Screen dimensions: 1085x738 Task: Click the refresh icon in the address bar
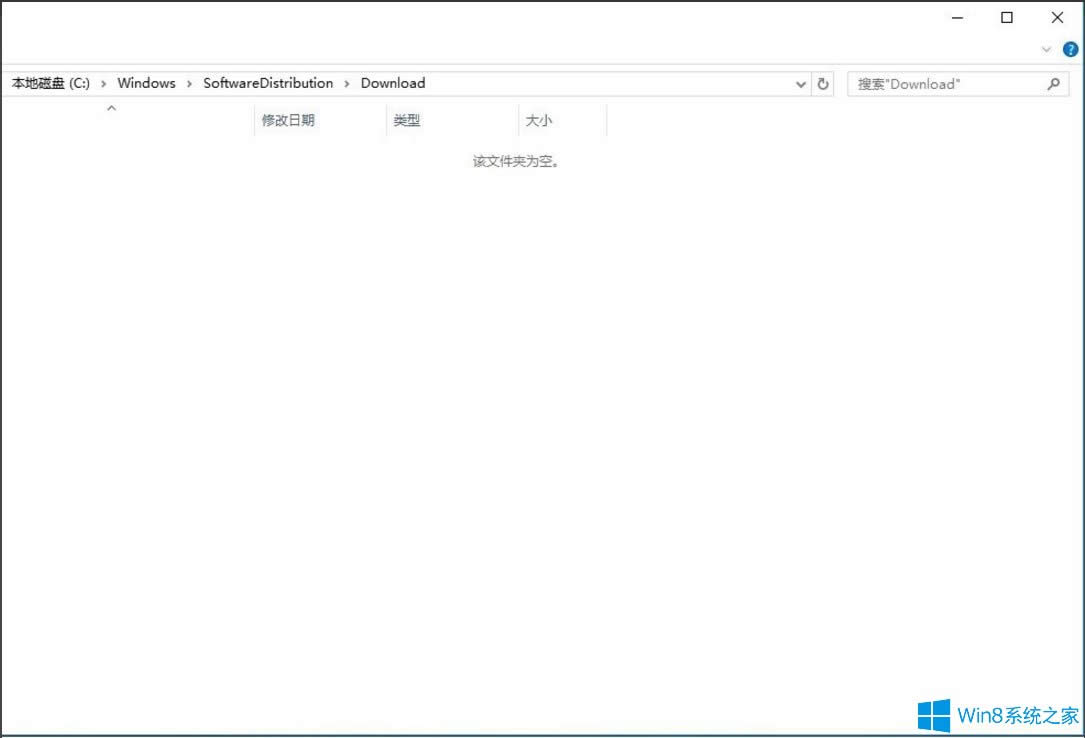coord(822,84)
